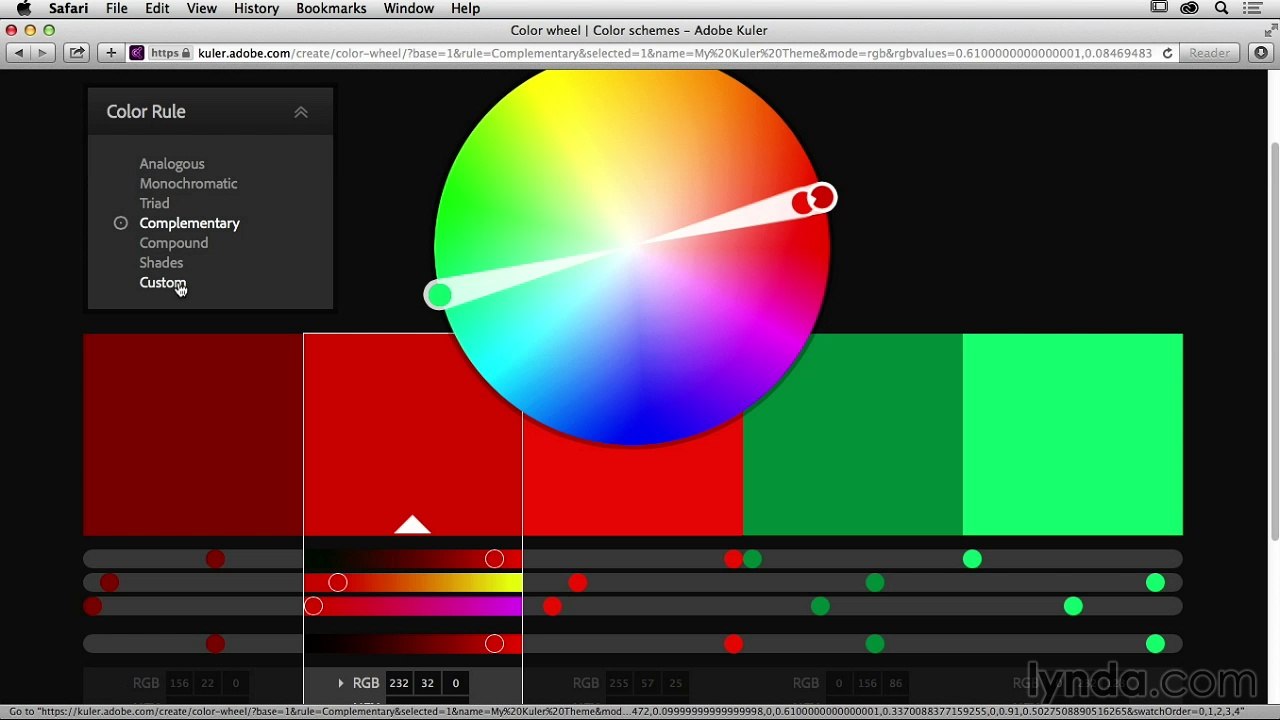This screenshot has width=1280, height=720.
Task: Open the Safari share button
Action: click(x=77, y=53)
